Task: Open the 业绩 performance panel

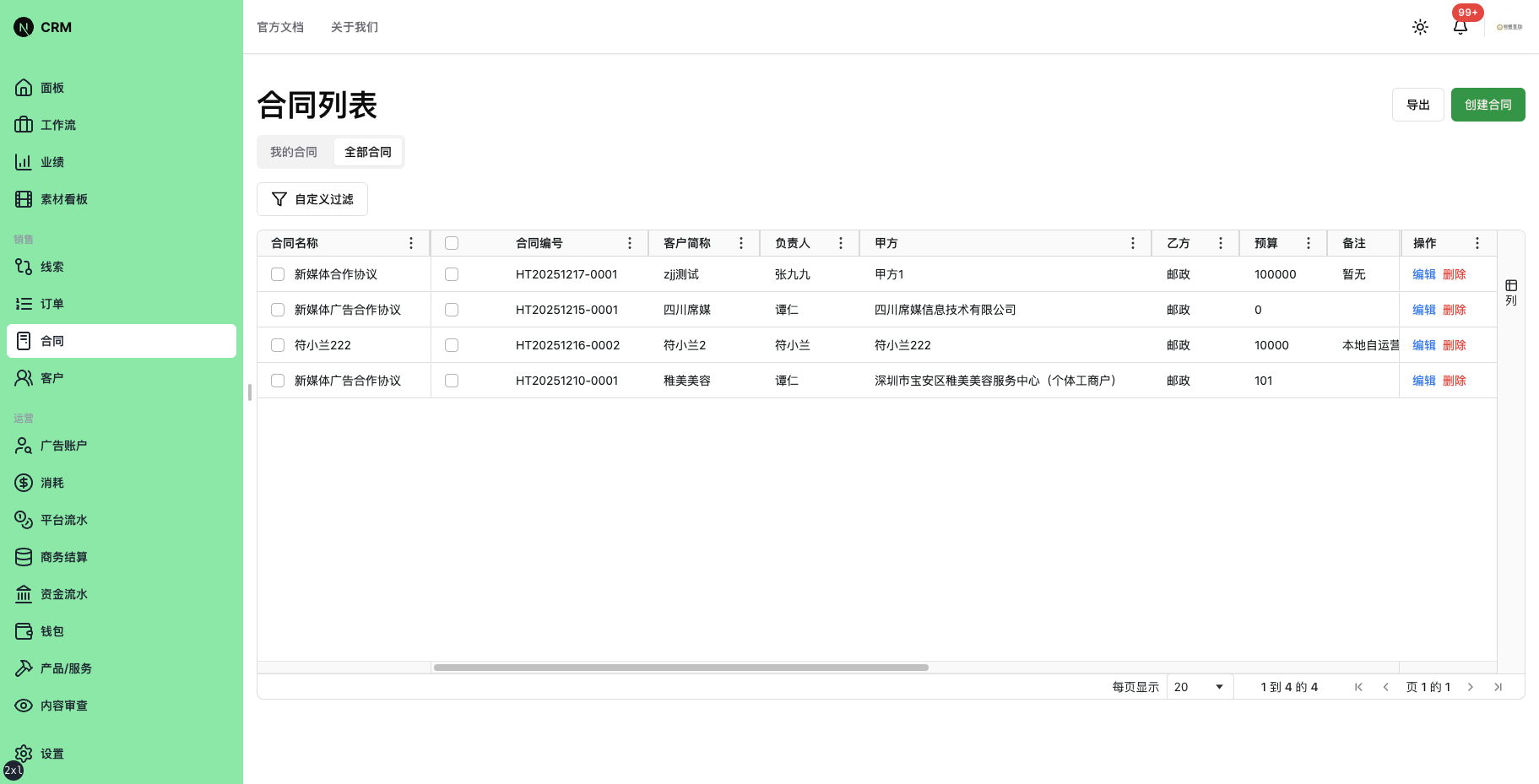Action: point(51,161)
